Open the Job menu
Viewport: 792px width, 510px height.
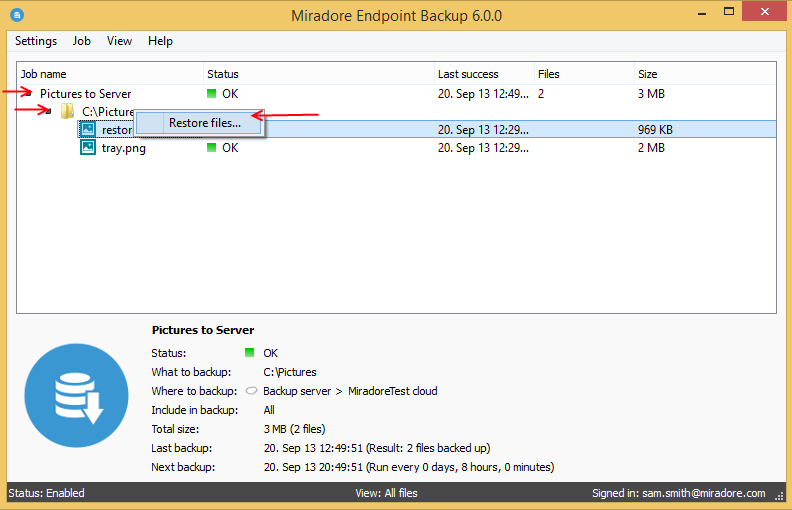point(81,41)
